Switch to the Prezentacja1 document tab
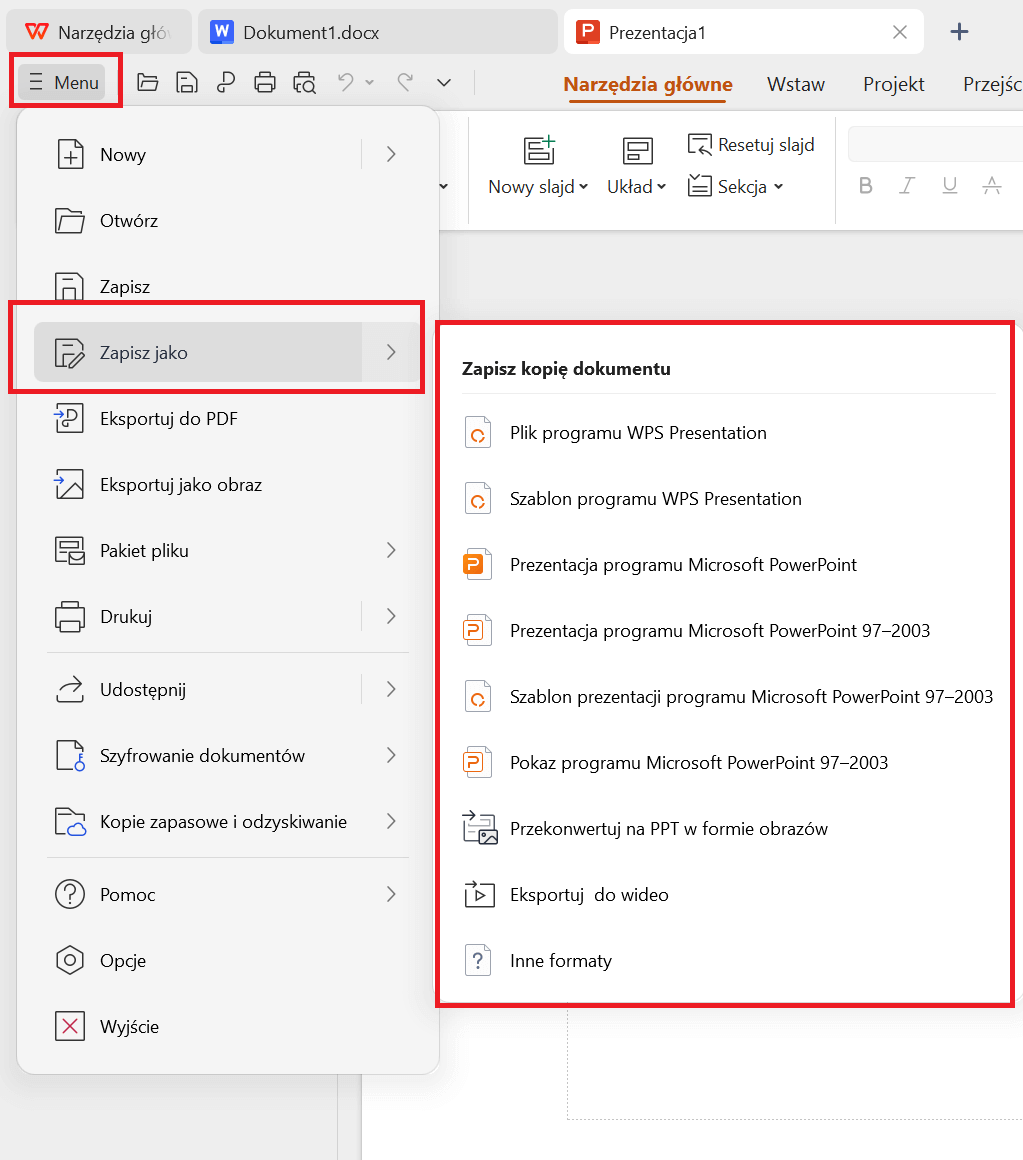 [743, 32]
